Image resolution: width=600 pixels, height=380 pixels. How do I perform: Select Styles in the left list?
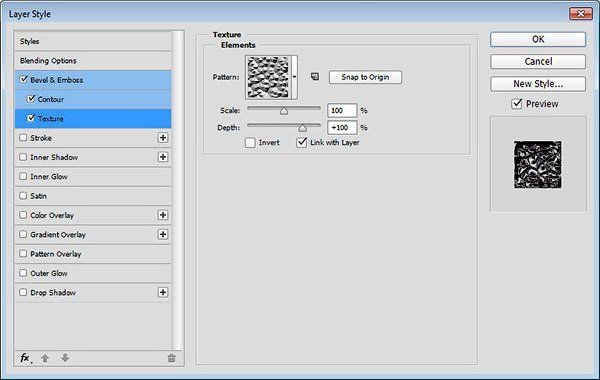pyautogui.click(x=93, y=41)
